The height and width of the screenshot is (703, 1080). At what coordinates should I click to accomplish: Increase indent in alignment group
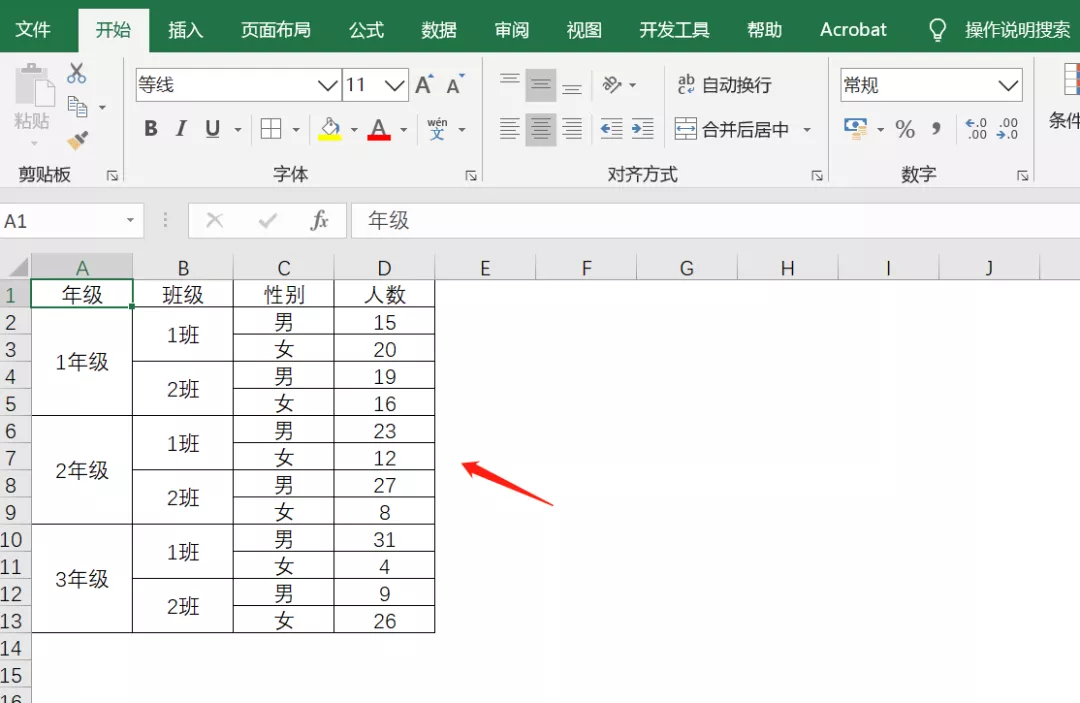642,129
